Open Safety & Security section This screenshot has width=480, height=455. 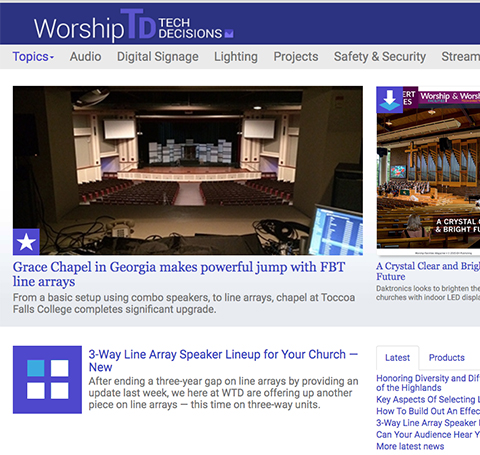point(380,57)
